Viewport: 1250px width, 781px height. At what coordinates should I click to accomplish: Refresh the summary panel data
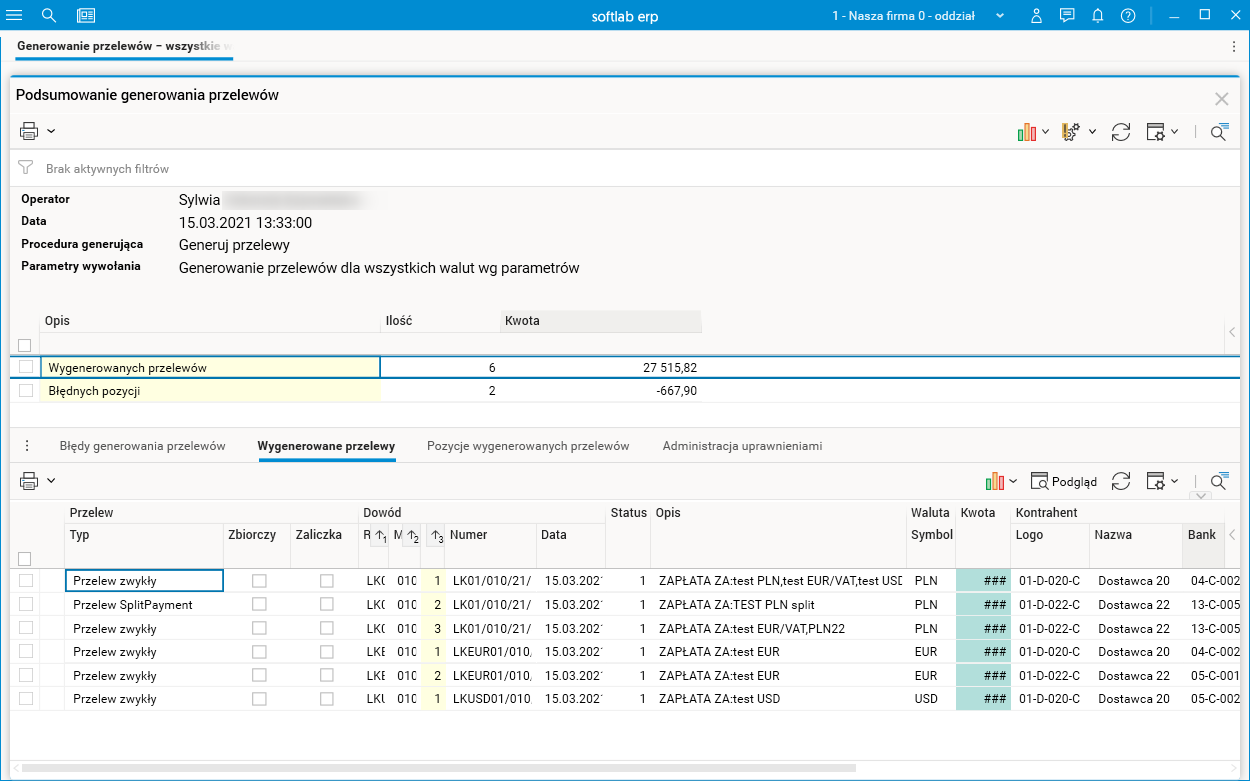(x=1121, y=132)
